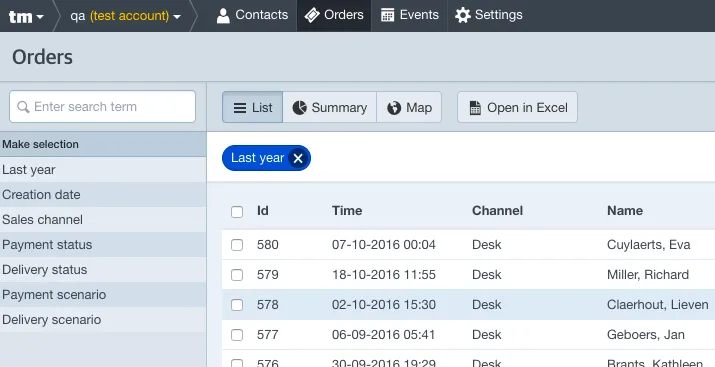Click Open in Excel button
715x367 pixels.
[518, 108]
